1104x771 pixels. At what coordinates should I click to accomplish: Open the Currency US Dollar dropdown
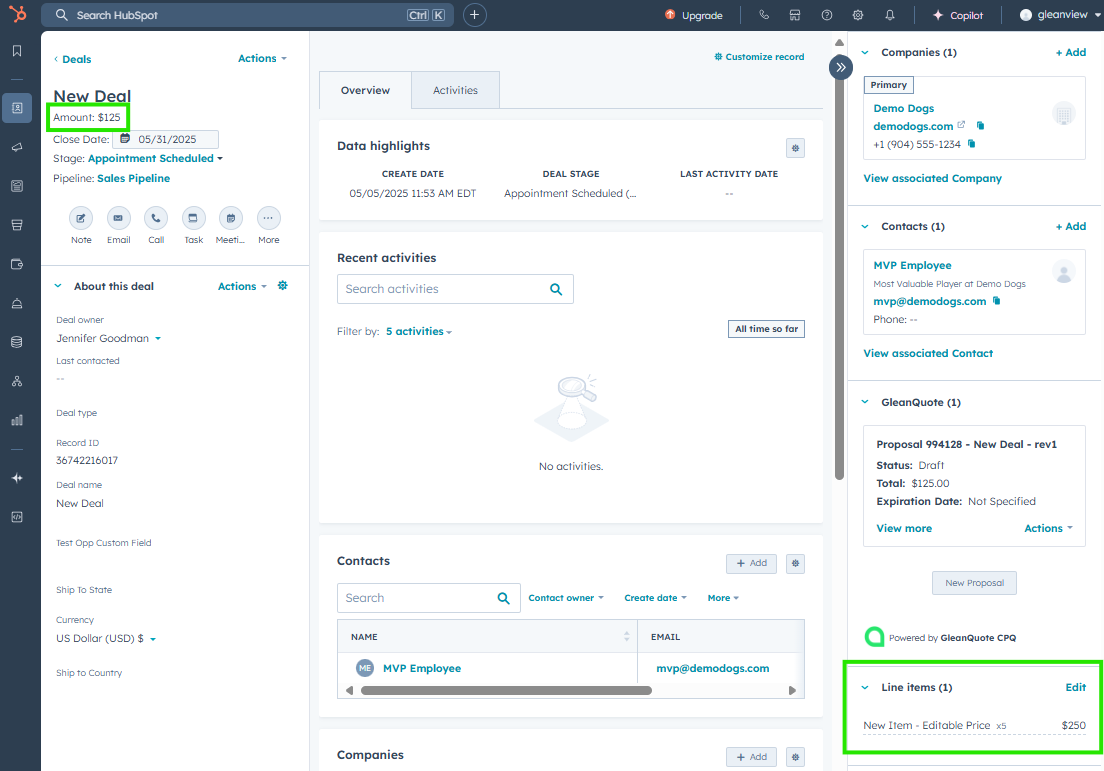(x=106, y=639)
